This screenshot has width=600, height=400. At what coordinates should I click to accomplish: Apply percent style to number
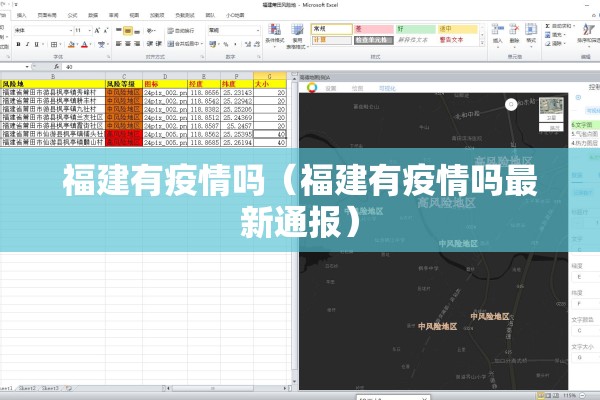tap(226, 44)
